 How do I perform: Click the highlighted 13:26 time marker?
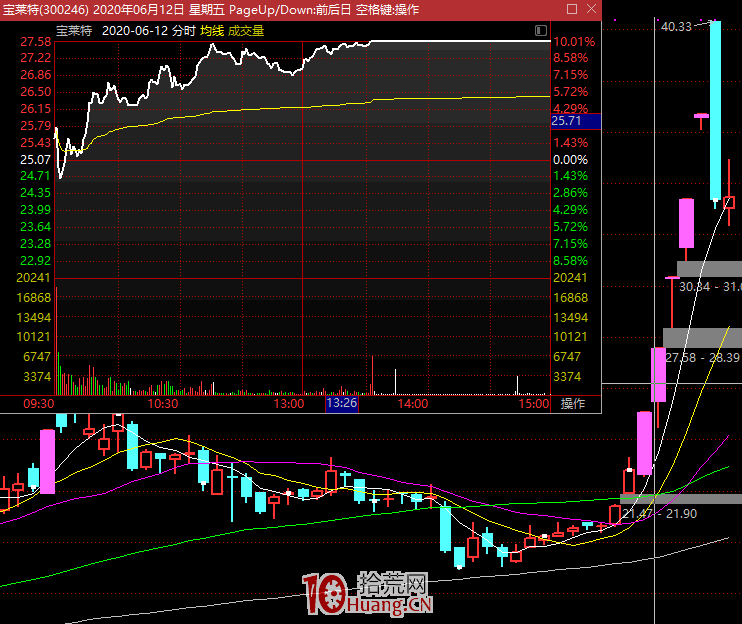click(x=341, y=404)
